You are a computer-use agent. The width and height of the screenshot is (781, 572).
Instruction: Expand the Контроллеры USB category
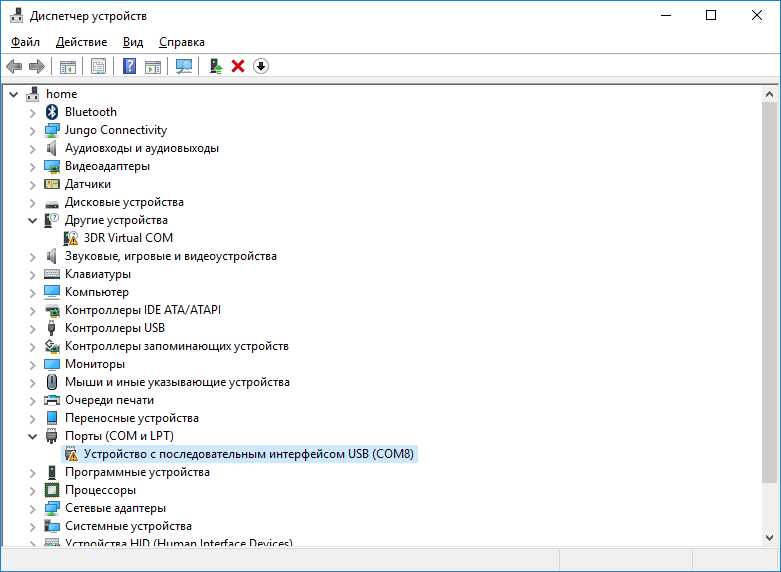(32, 328)
